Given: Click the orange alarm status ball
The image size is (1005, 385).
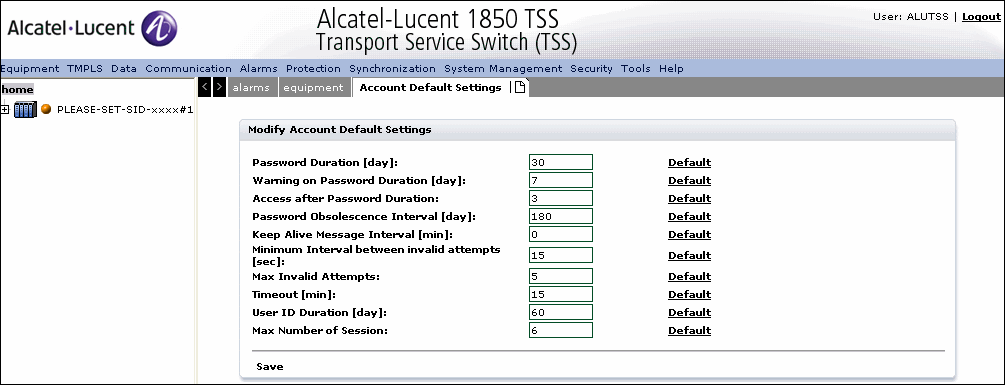Looking at the screenshot, I should 46,109.
